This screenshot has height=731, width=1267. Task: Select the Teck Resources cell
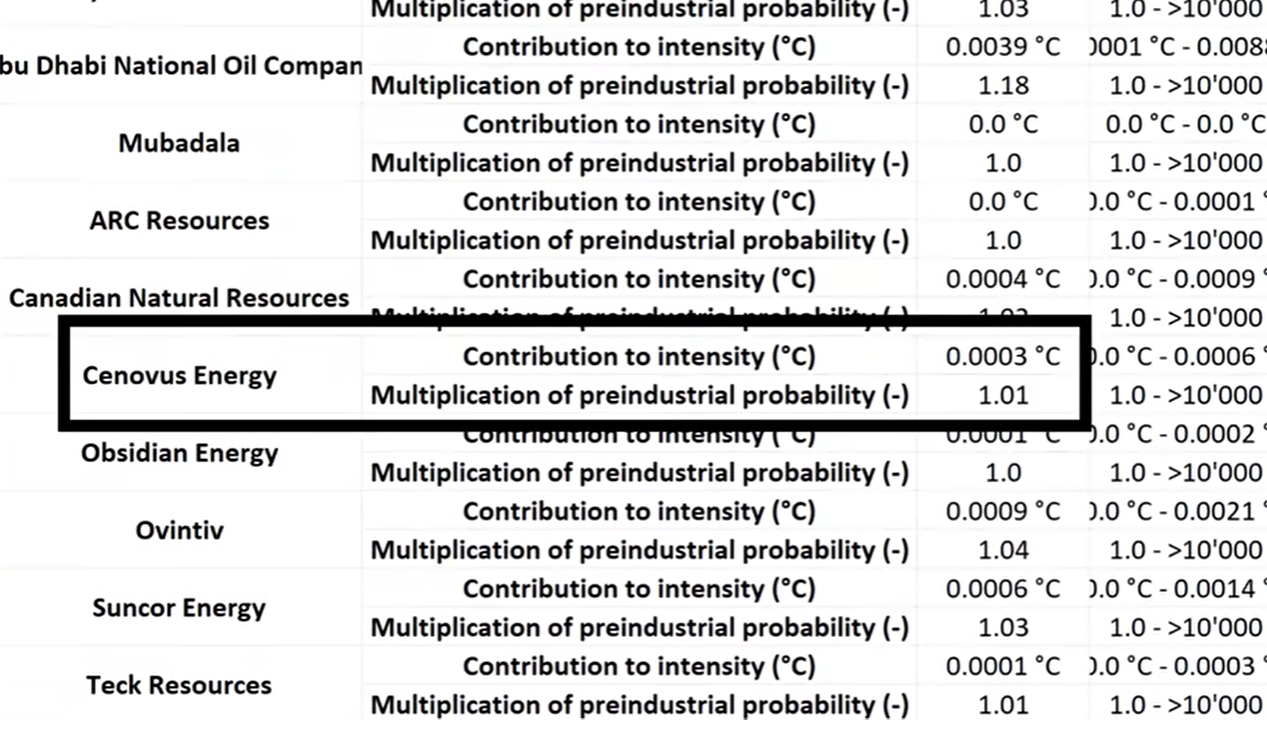pyautogui.click(x=179, y=686)
